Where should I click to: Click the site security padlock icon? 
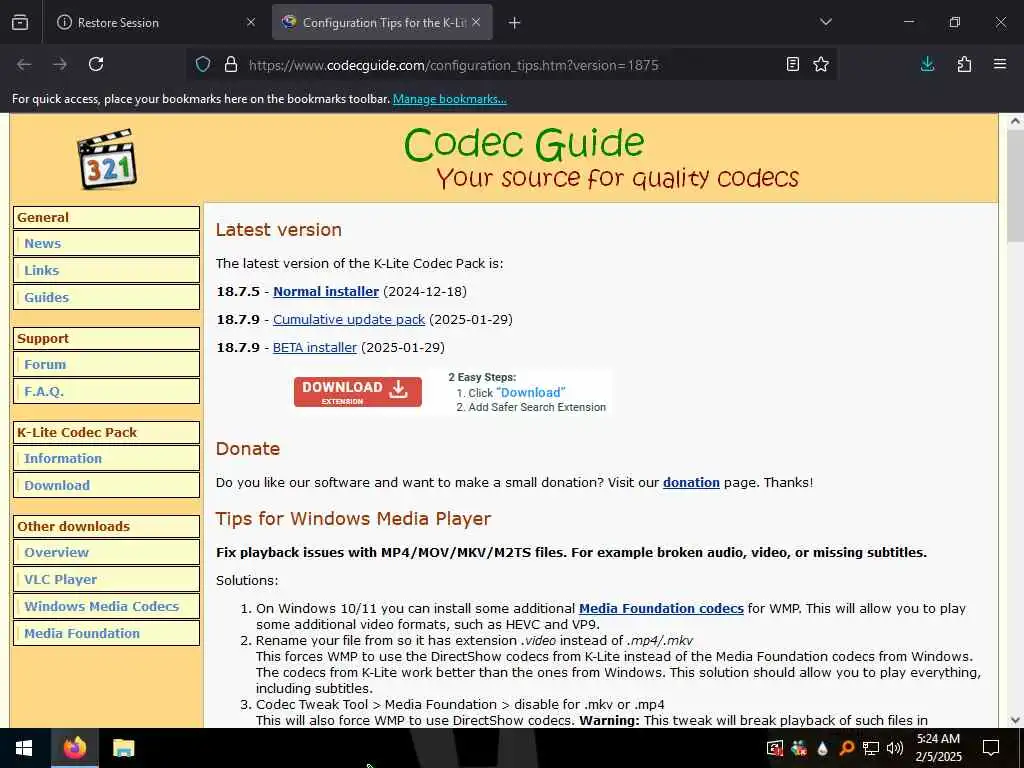231,65
